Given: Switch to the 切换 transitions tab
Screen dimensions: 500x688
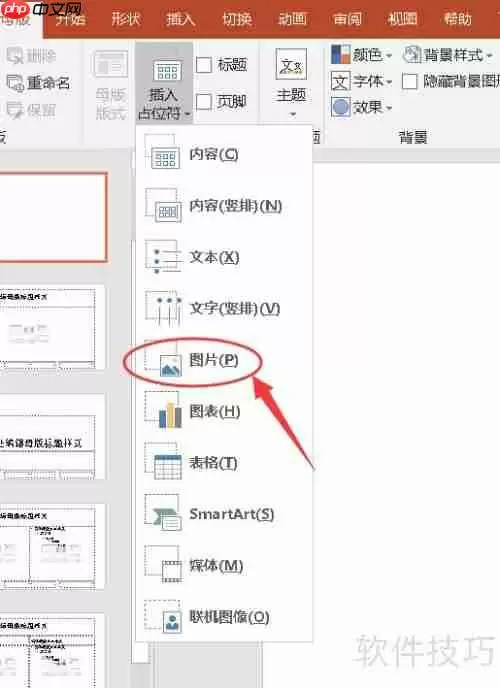Looking at the screenshot, I should point(237,18).
